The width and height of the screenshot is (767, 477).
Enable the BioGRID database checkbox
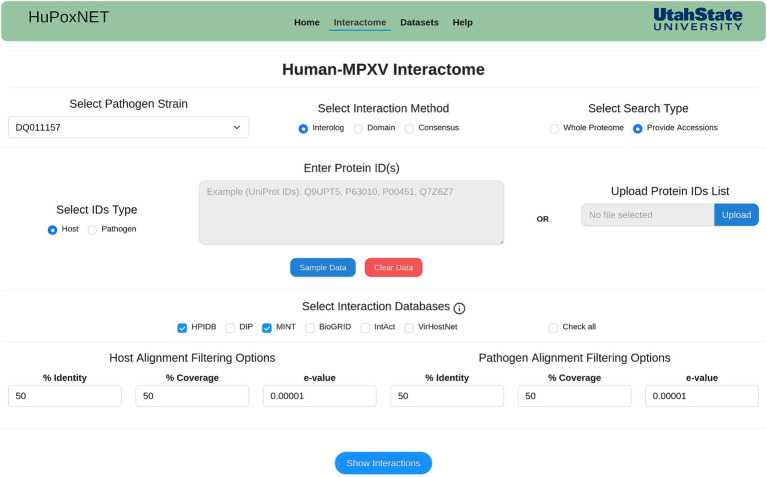310,328
